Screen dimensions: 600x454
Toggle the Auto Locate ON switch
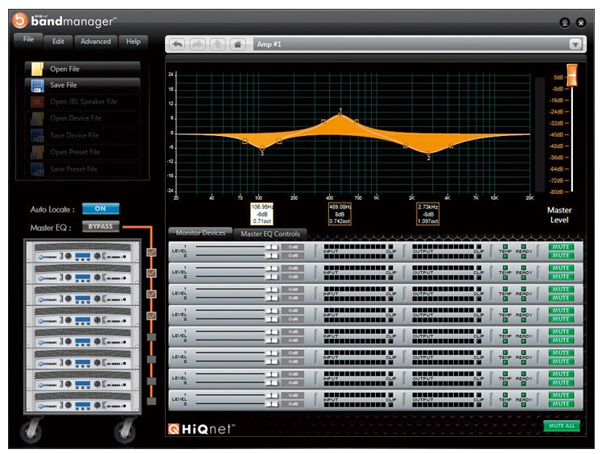coord(100,209)
